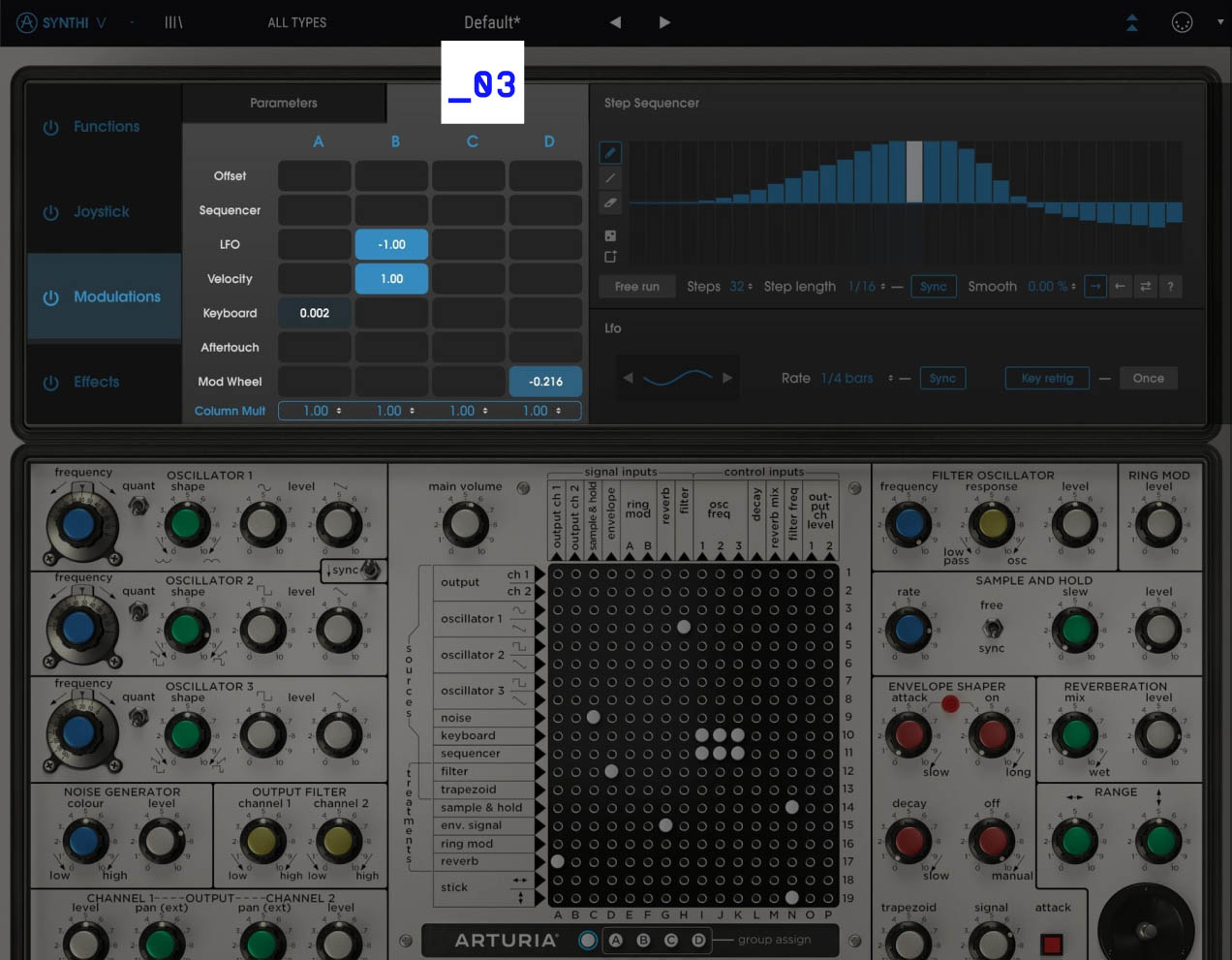
Task: Select the eraser tool in Step Sequencer
Action: [610, 203]
